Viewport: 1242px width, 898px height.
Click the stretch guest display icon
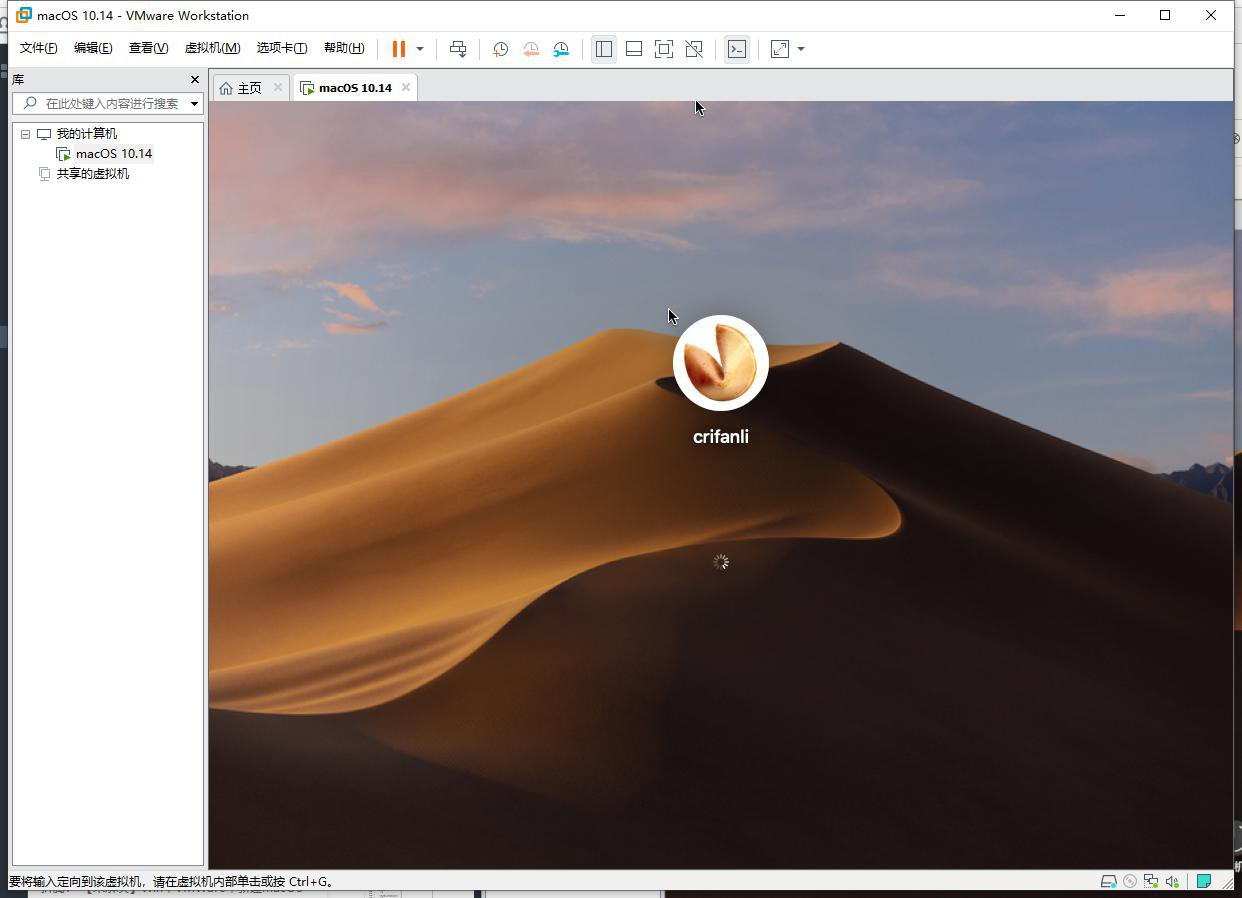coord(780,49)
